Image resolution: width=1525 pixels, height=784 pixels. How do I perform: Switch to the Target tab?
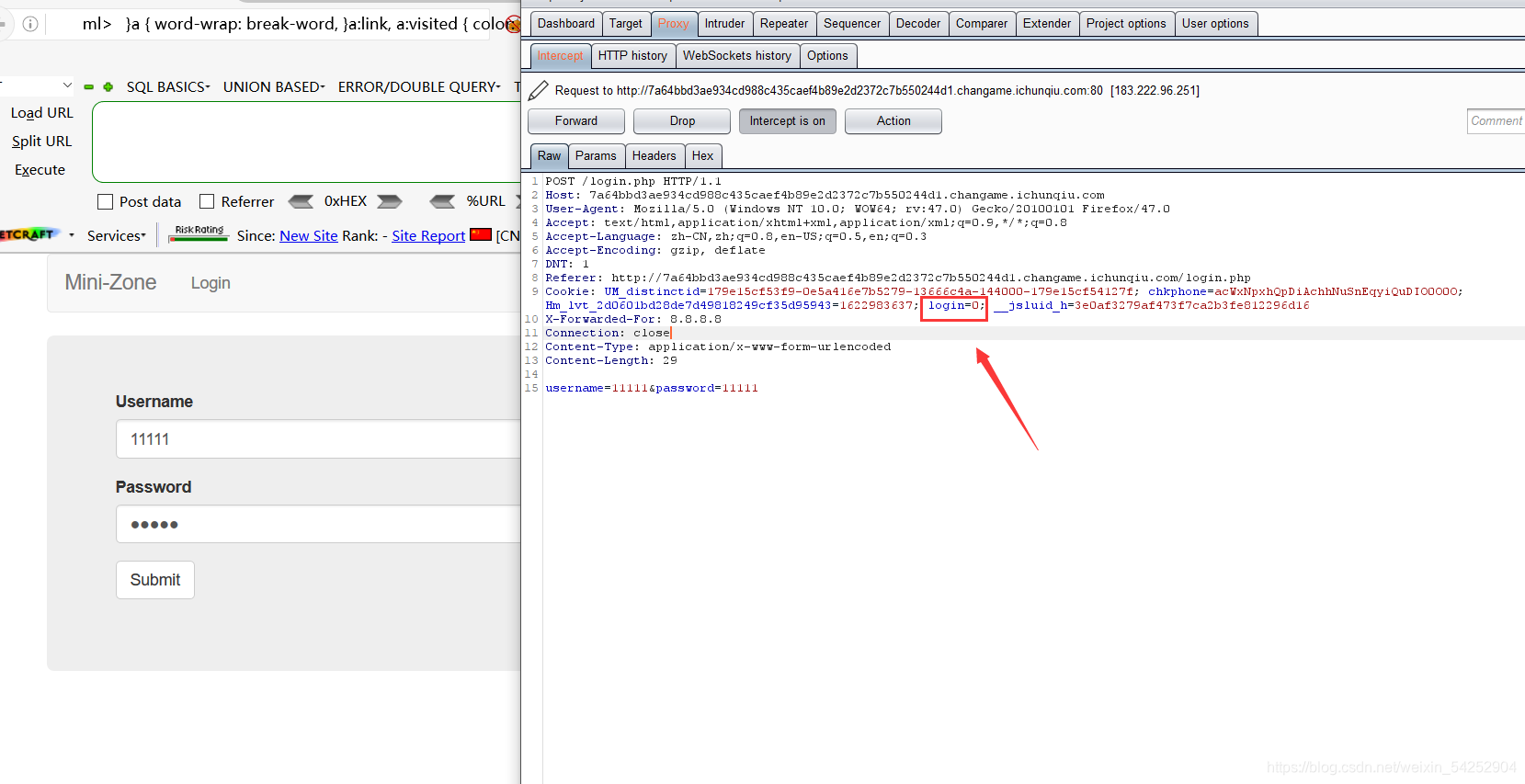click(626, 24)
